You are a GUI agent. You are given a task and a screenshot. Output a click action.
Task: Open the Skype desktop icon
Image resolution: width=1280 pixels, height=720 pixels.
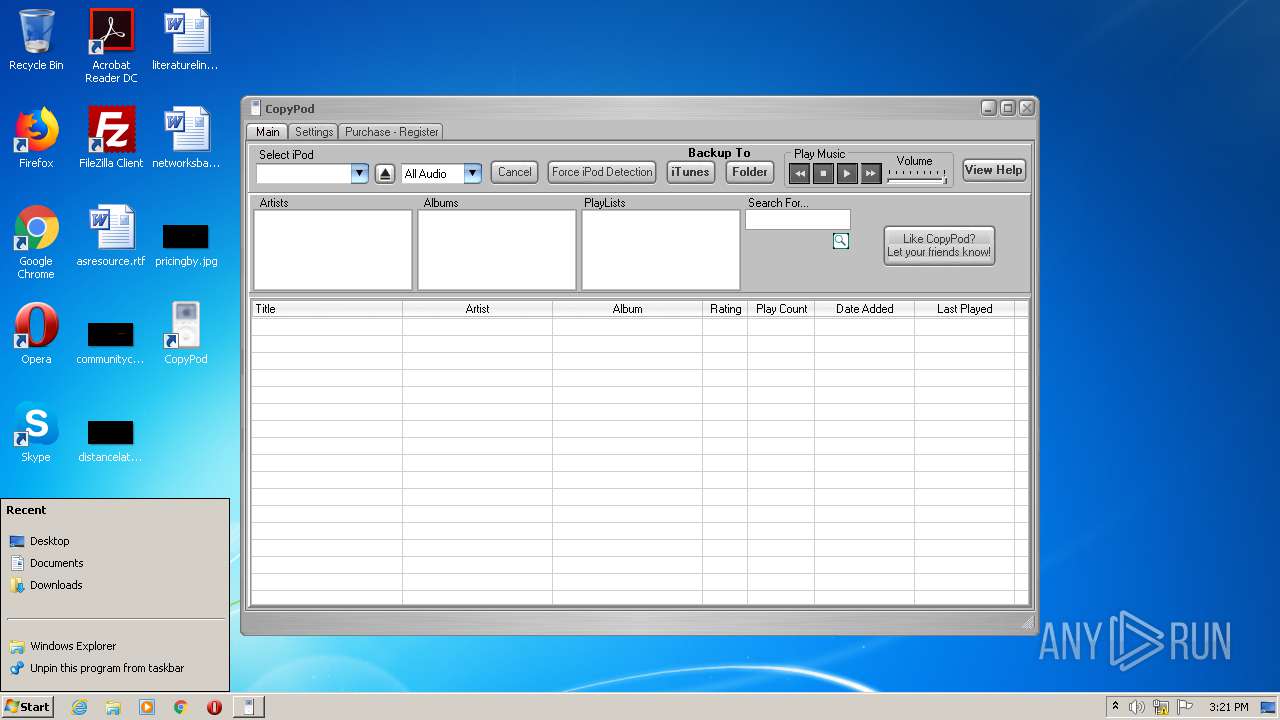click(36, 432)
